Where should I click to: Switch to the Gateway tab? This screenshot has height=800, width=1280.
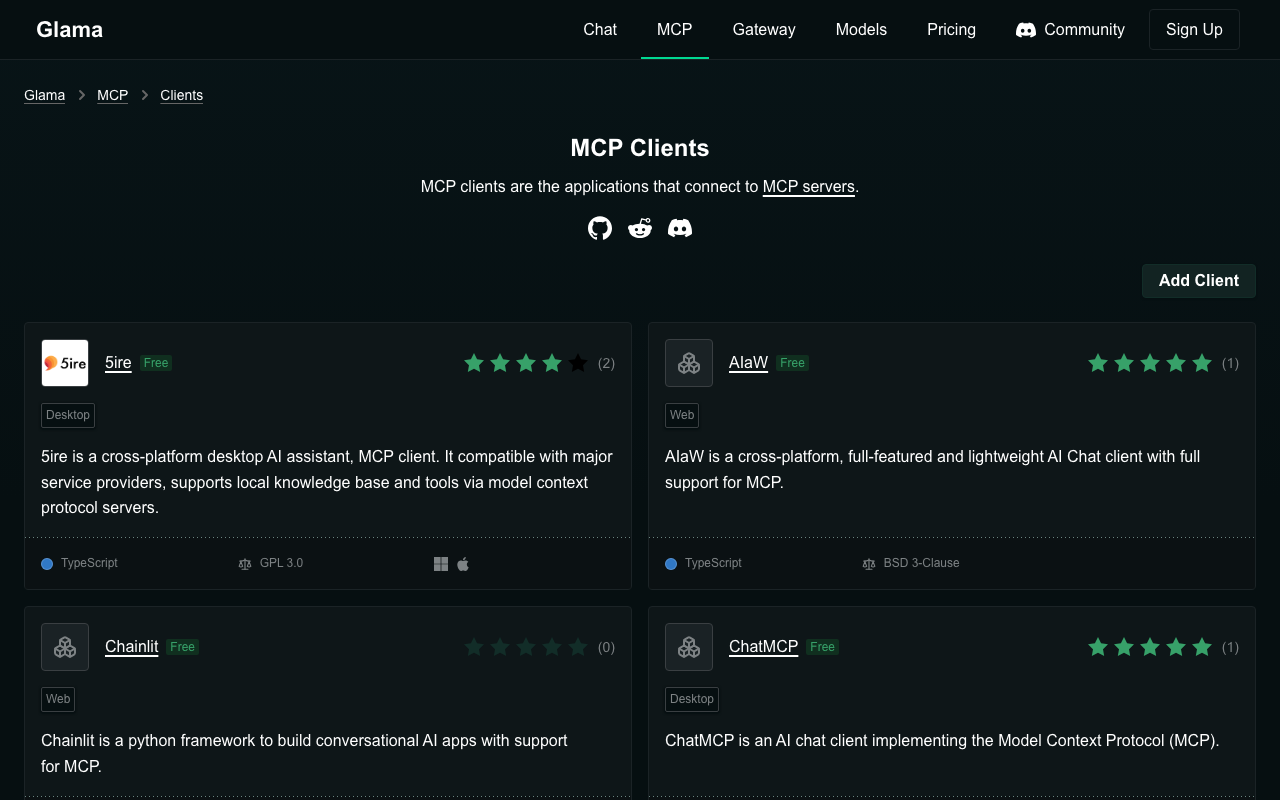(764, 30)
